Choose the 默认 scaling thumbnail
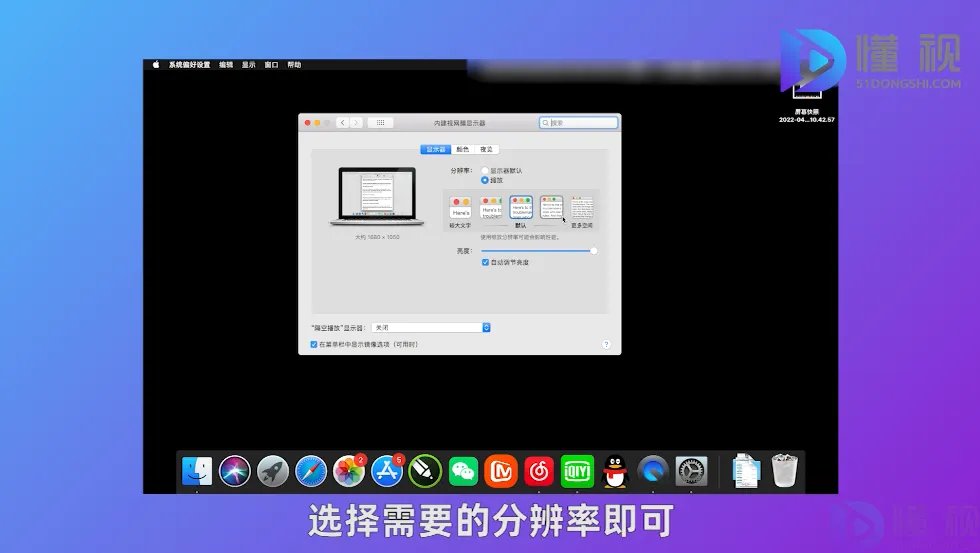 click(521, 207)
